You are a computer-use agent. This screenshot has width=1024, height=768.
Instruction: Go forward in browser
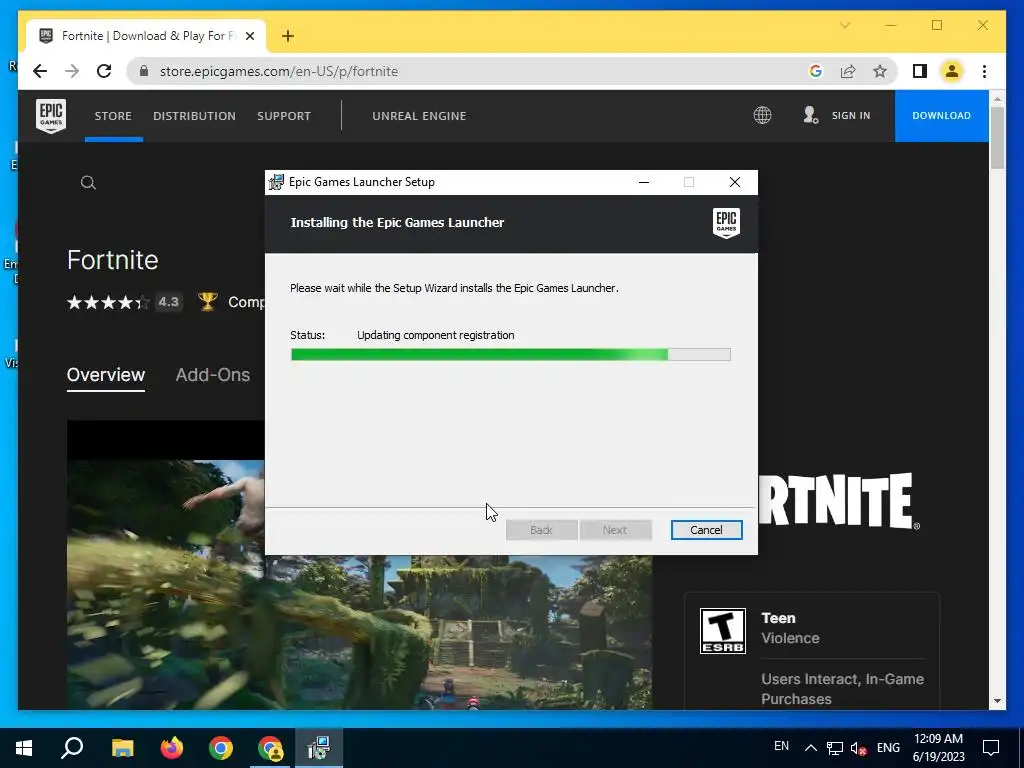click(x=72, y=71)
